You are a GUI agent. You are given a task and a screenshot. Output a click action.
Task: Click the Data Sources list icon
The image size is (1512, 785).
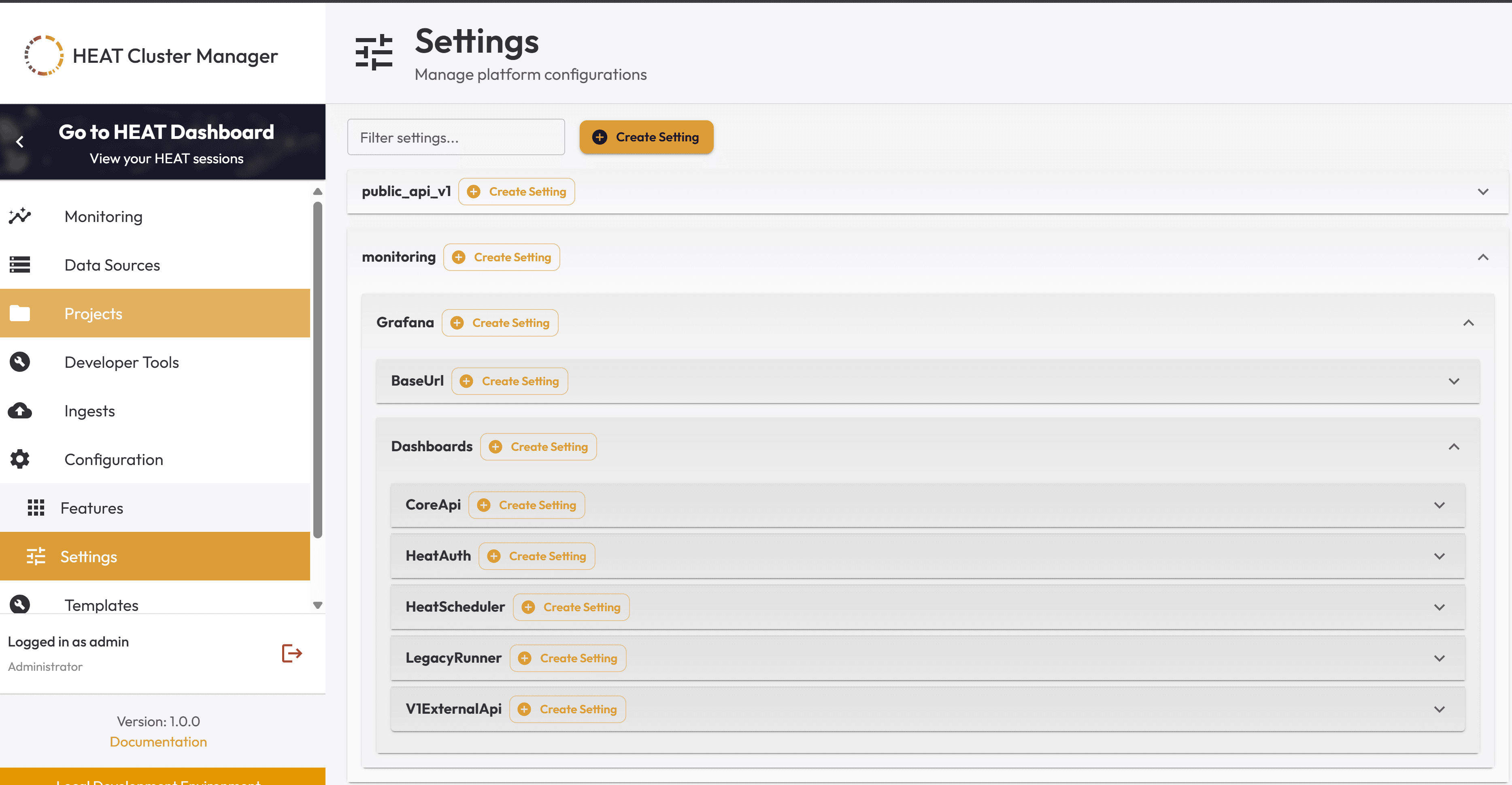click(19, 265)
